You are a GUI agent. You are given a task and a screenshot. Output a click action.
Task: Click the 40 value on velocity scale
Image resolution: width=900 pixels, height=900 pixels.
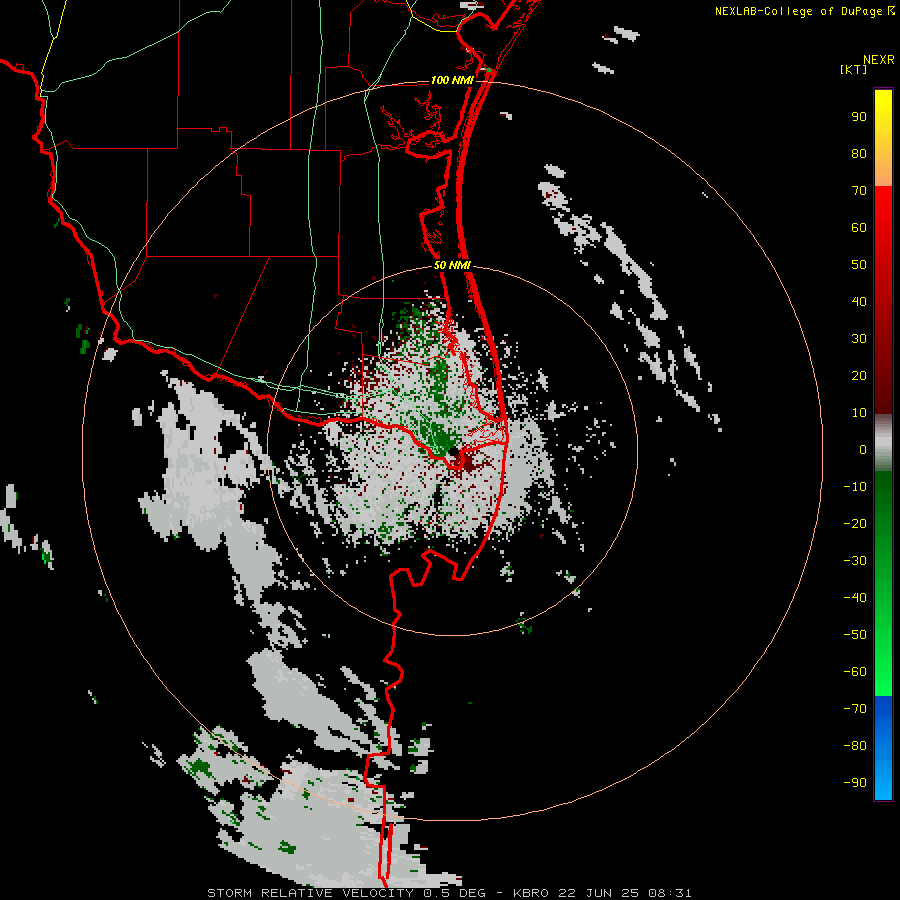[x=859, y=302]
